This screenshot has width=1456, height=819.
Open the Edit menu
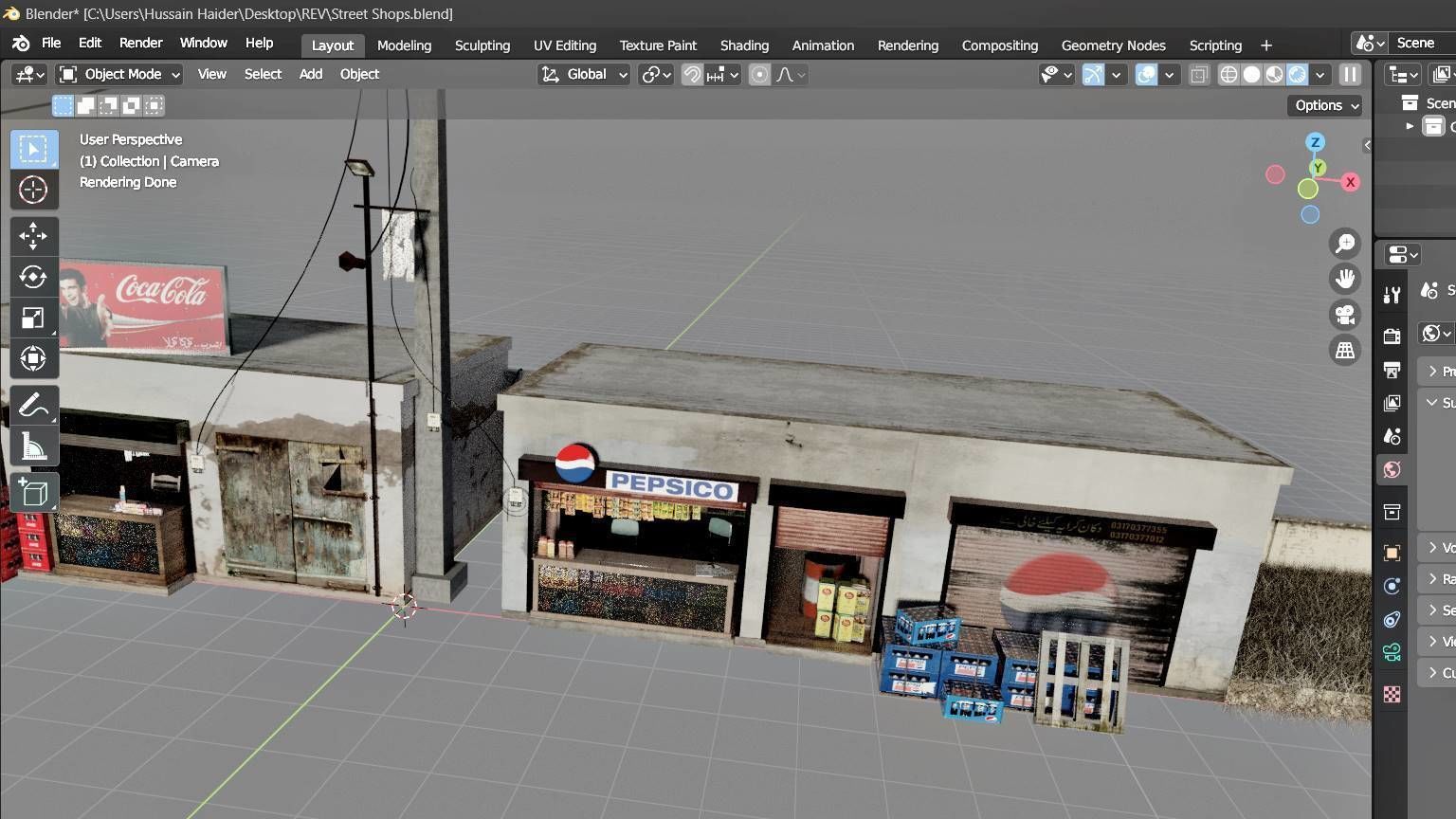click(90, 44)
